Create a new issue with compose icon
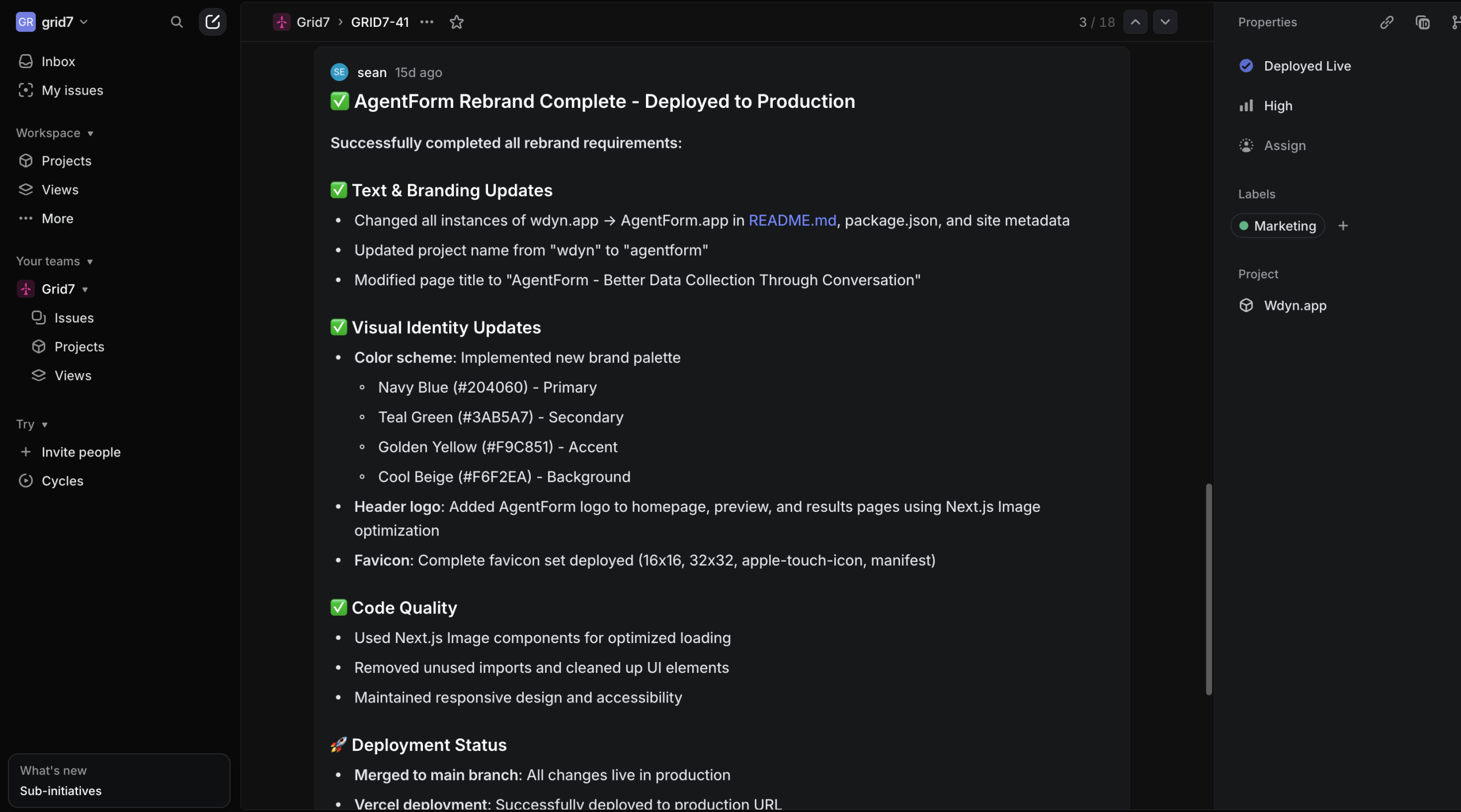 212,22
